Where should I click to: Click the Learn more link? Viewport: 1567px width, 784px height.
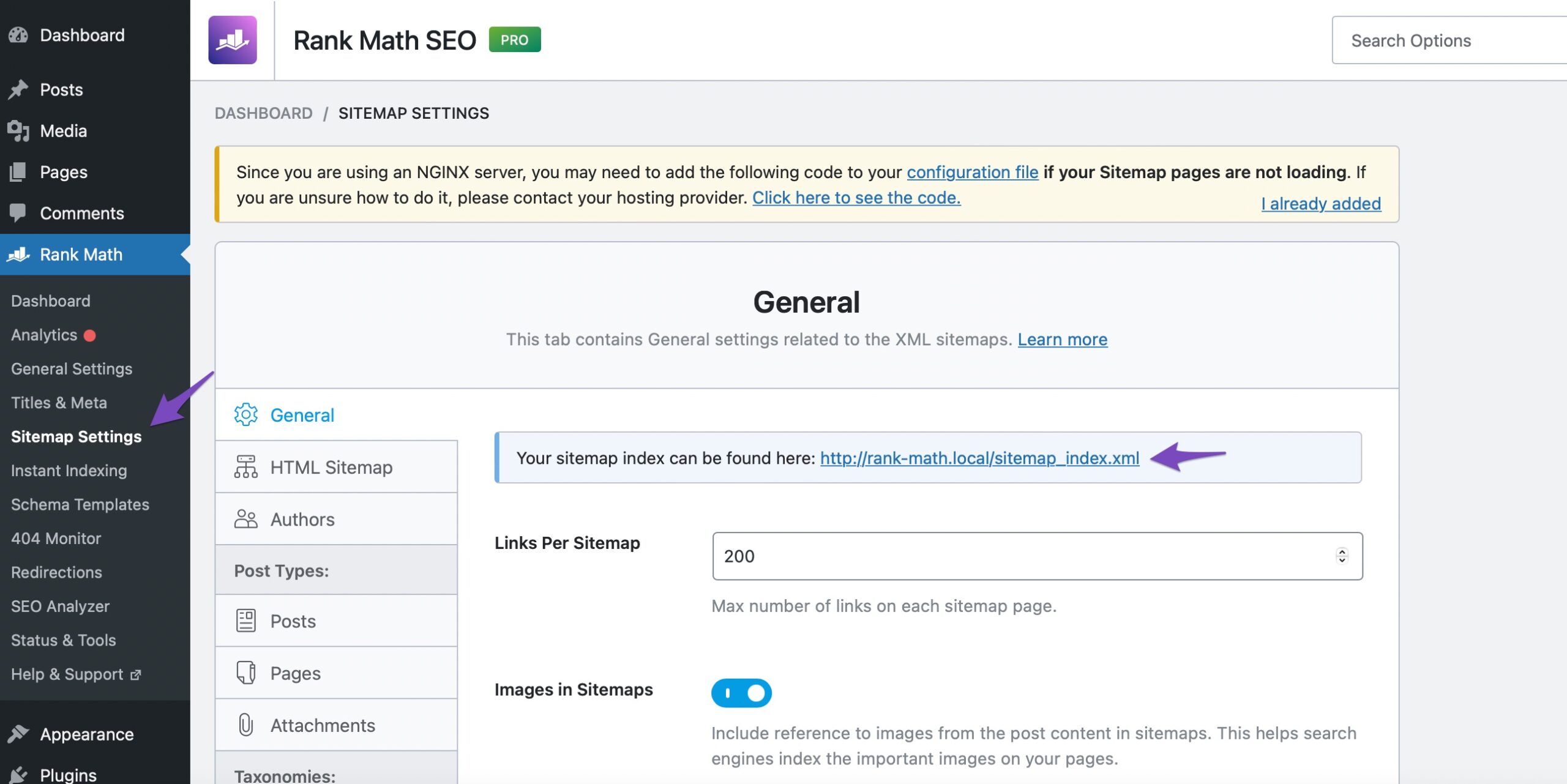point(1063,339)
